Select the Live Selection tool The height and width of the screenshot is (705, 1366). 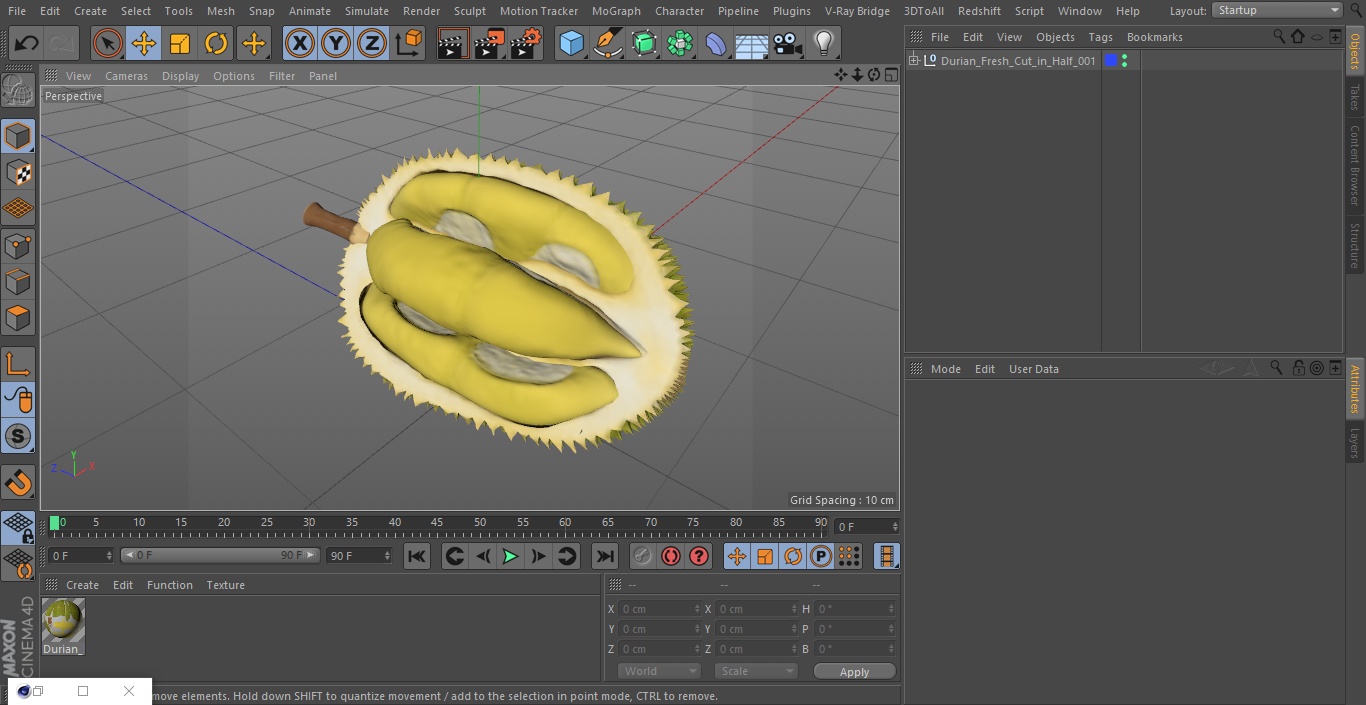coord(107,43)
